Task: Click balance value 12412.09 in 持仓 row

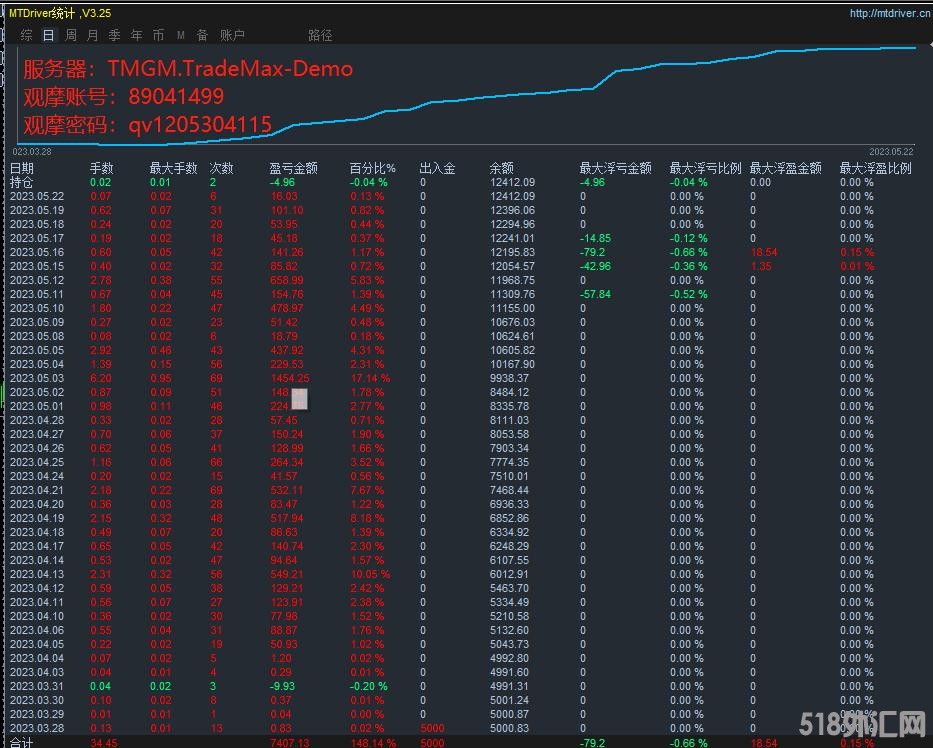Action: point(512,183)
